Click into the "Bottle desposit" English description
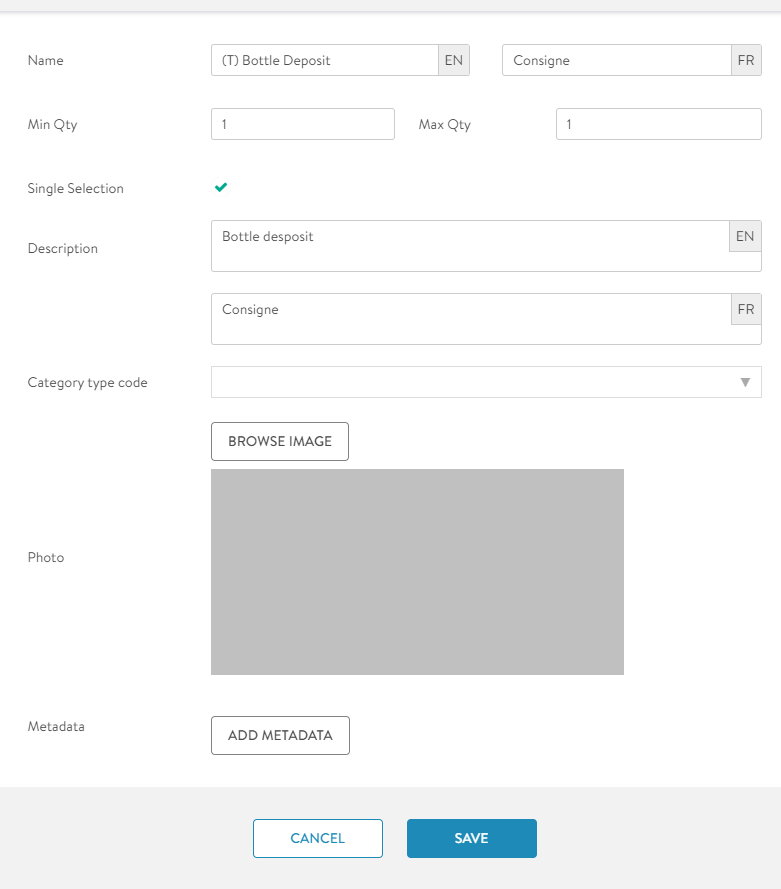Image resolution: width=781 pixels, height=889 pixels. 470,246
